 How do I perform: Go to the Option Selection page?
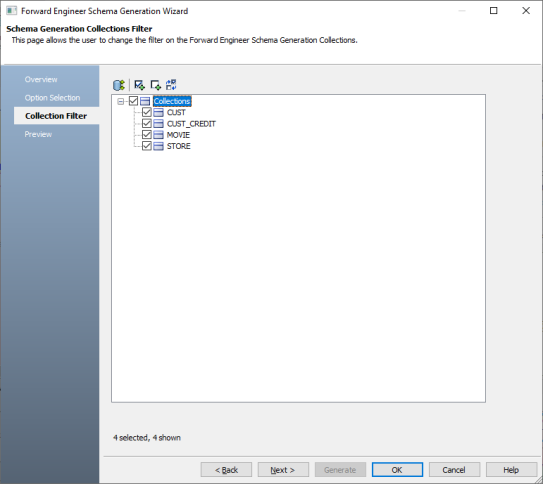pyautogui.click(x=52, y=98)
